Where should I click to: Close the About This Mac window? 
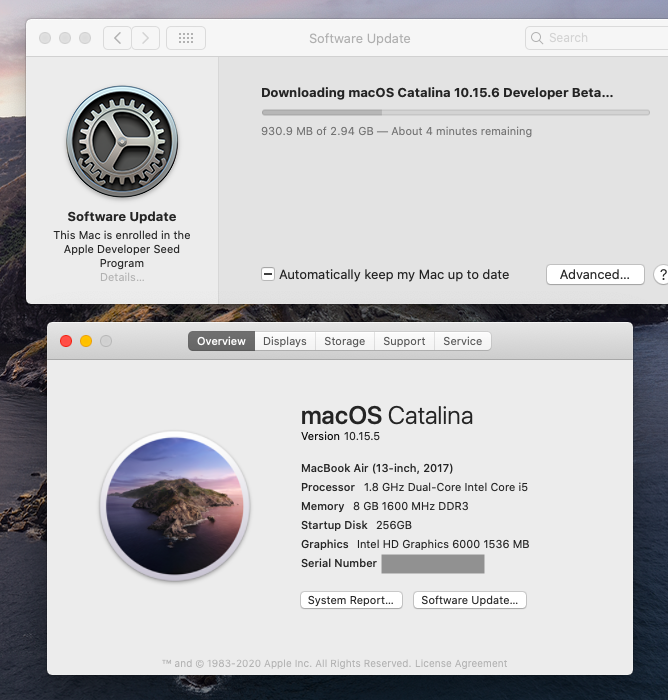(66, 341)
